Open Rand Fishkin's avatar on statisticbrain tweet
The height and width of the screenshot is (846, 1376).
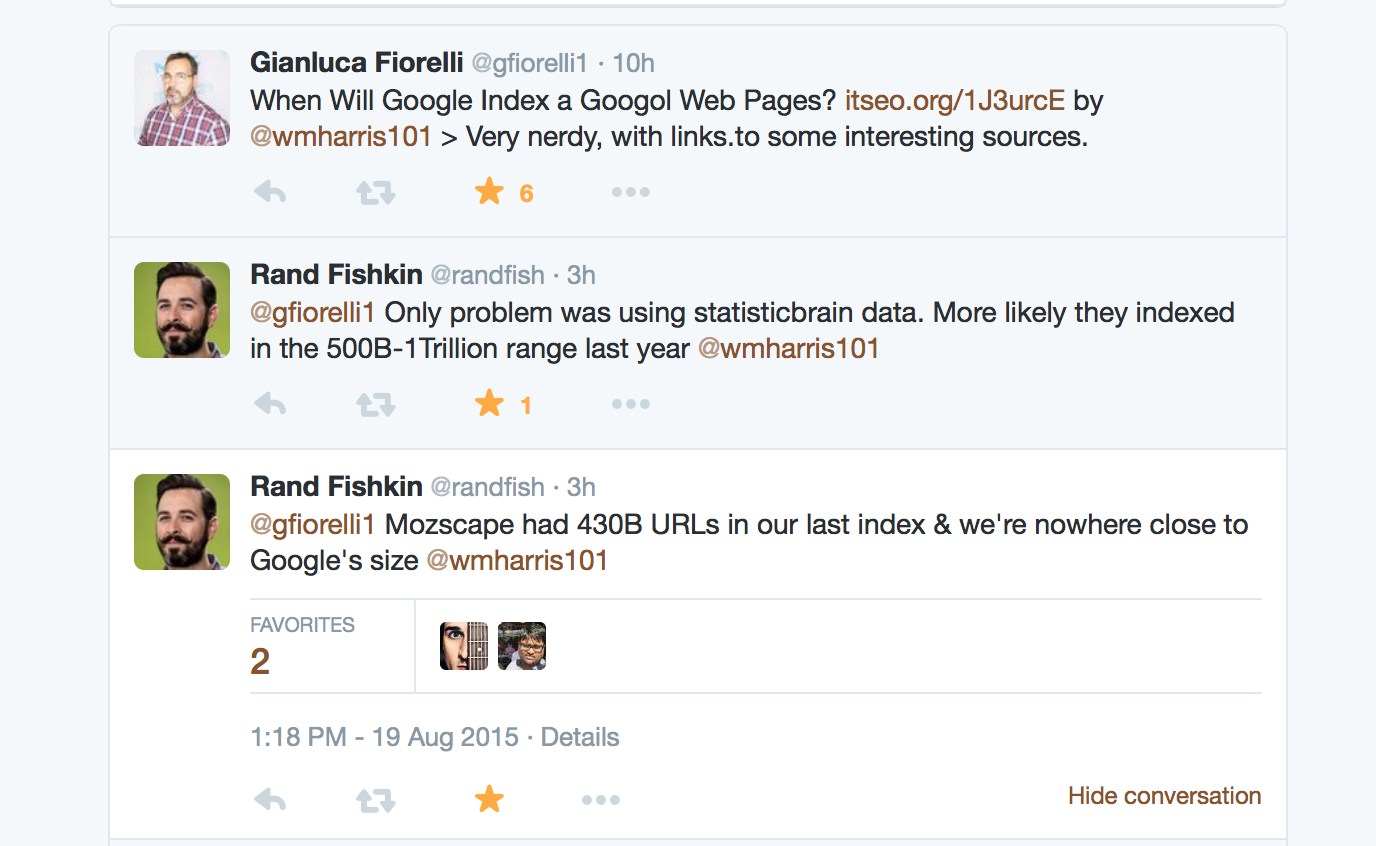tap(182, 310)
